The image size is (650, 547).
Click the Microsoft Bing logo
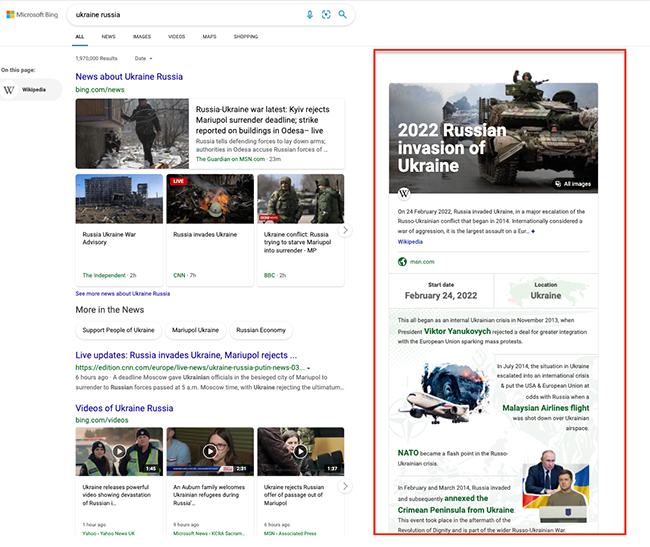[32, 15]
